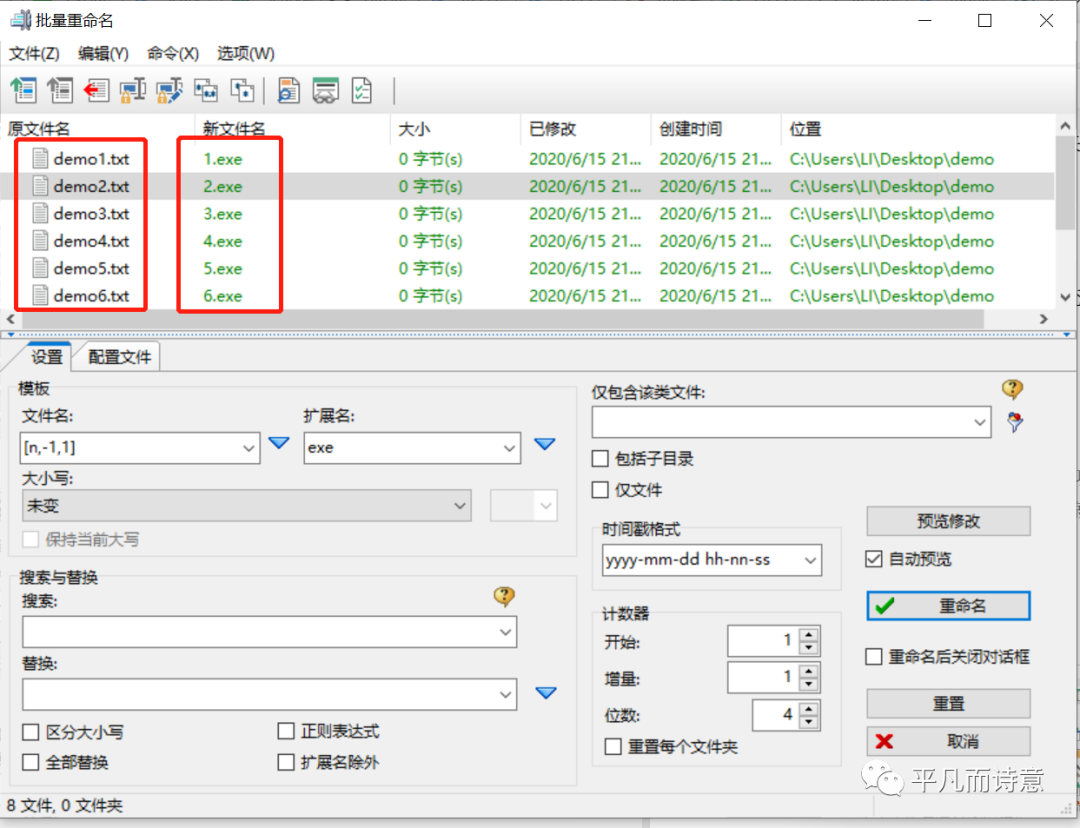The width and height of the screenshot is (1080, 828).
Task: Increase the 开始 counter value
Action: tap(809, 635)
